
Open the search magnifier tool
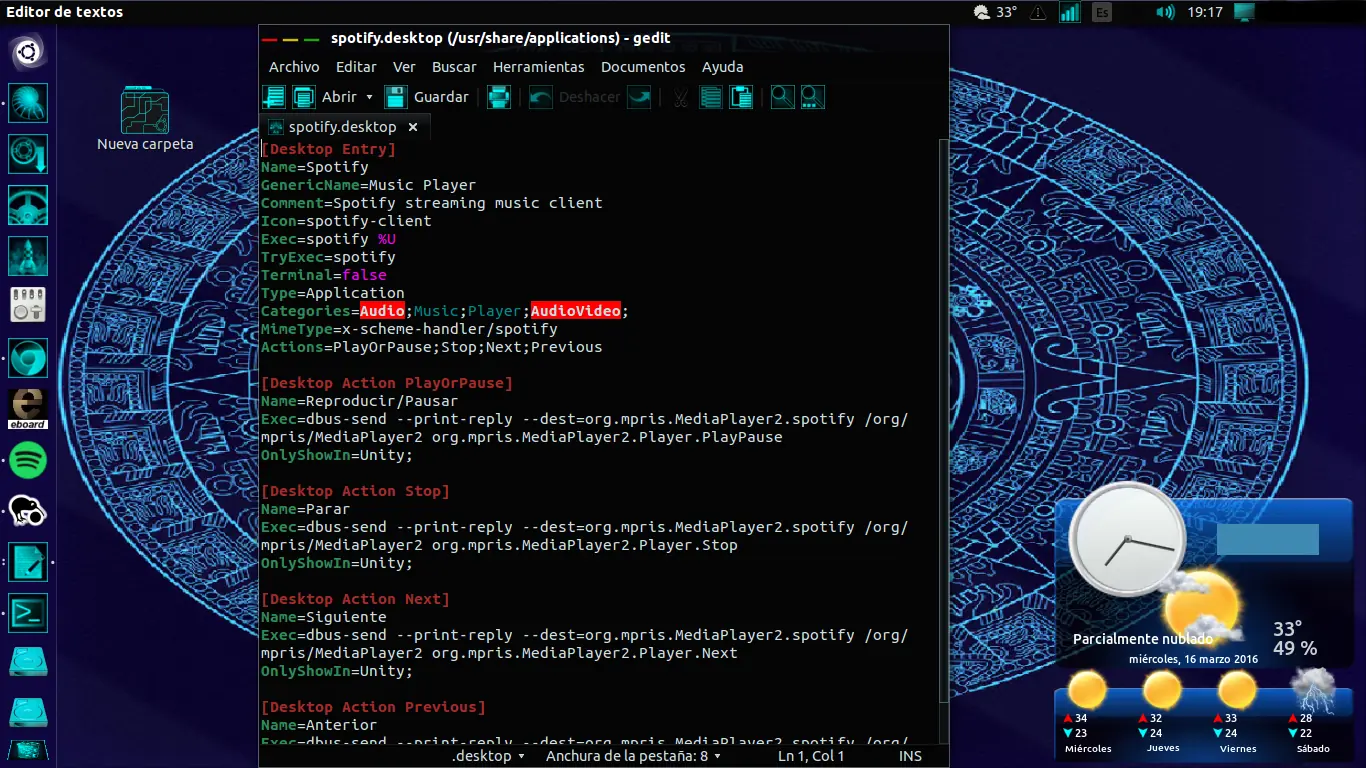[782, 97]
